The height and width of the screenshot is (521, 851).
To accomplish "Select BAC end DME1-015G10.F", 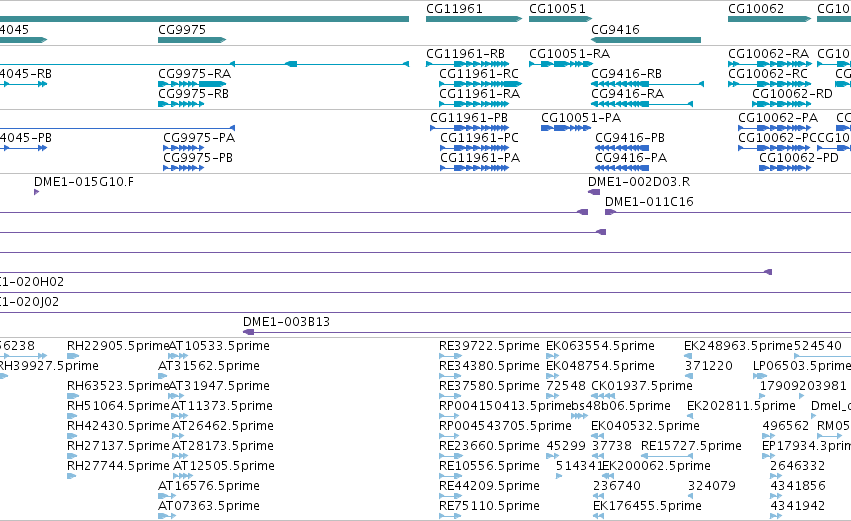I will click(x=36, y=192).
